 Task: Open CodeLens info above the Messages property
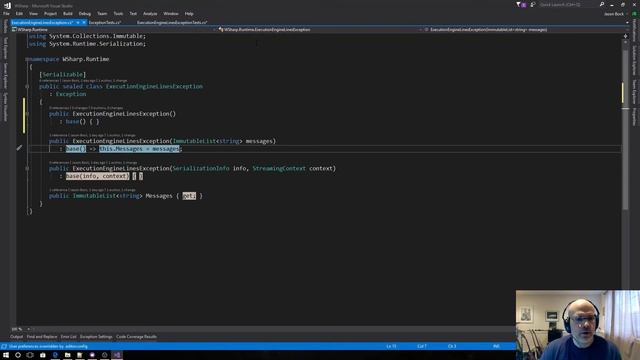[x=93, y=190]
